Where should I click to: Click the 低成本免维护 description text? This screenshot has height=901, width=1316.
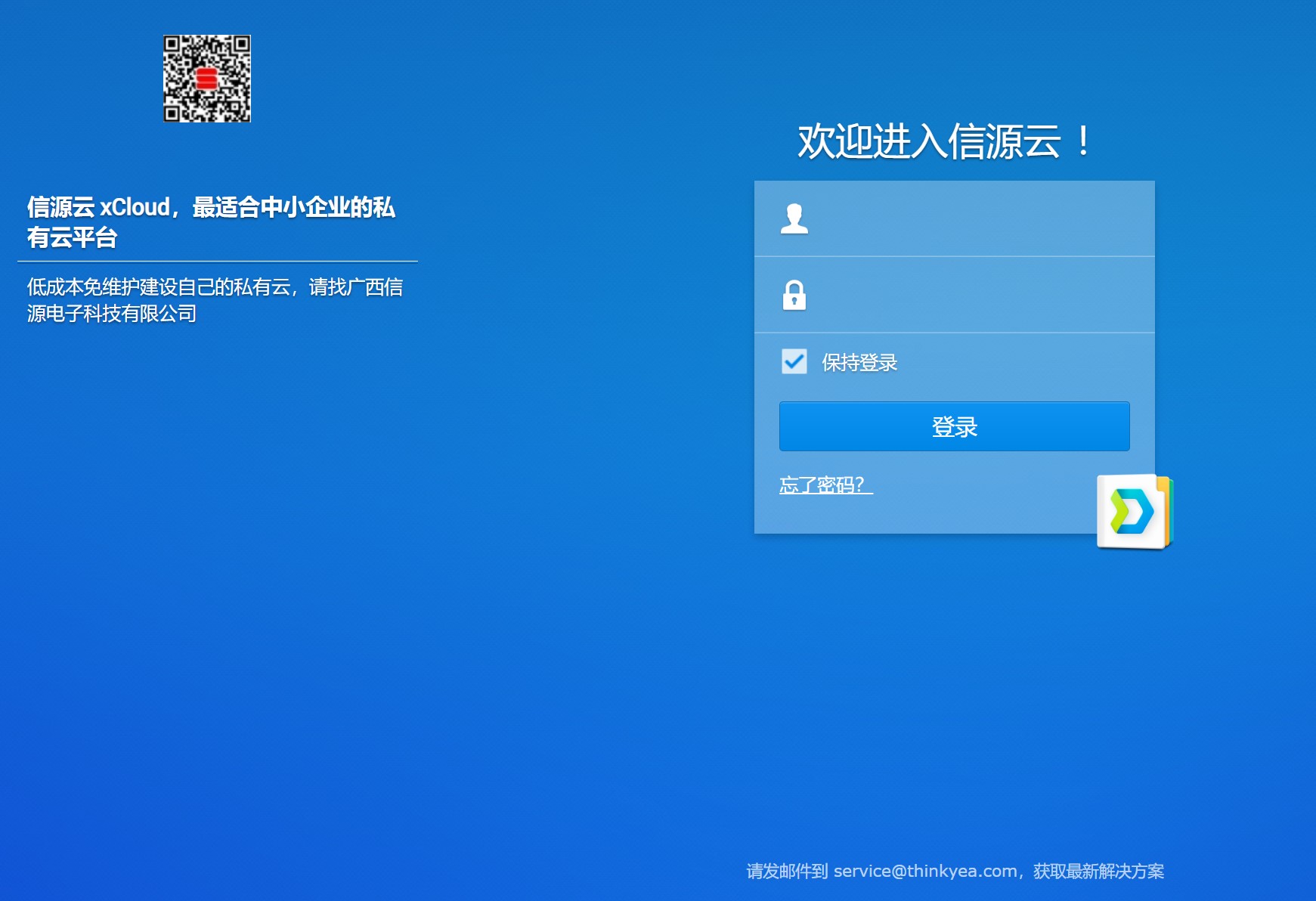pyautogui.click(x=215, y=300)
